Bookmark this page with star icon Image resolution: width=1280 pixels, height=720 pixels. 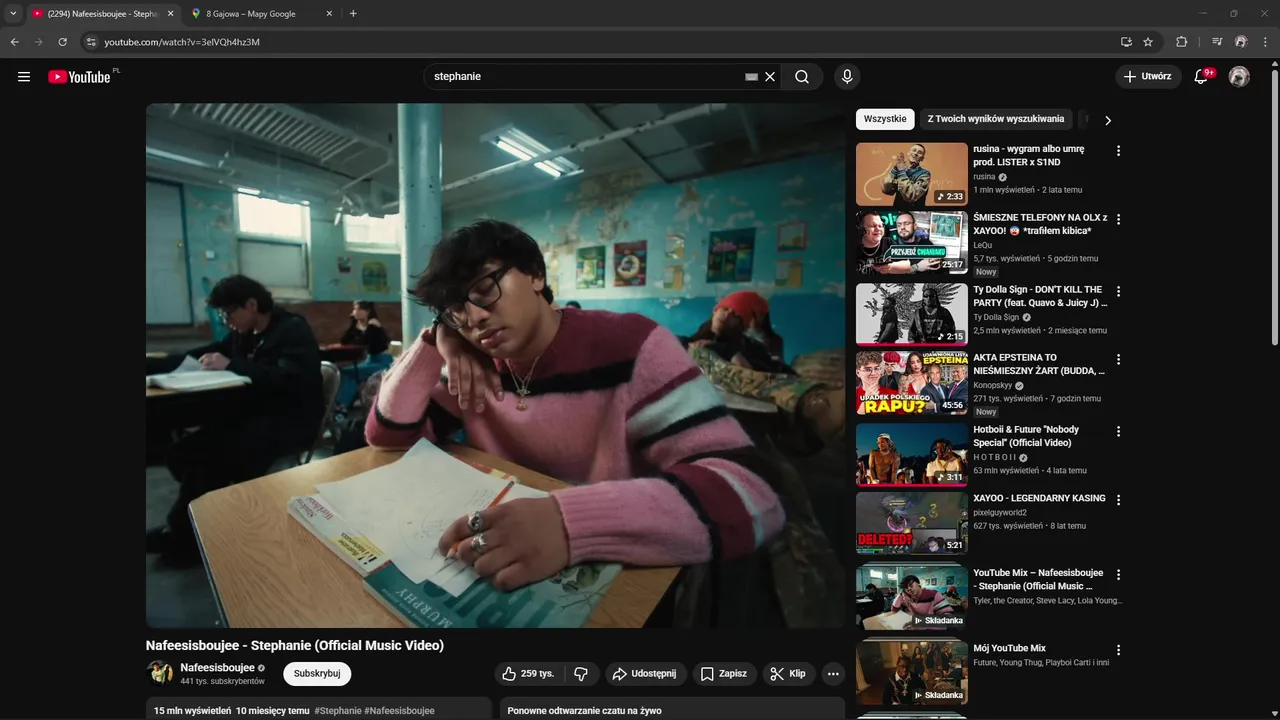(x=1148, y=42)
